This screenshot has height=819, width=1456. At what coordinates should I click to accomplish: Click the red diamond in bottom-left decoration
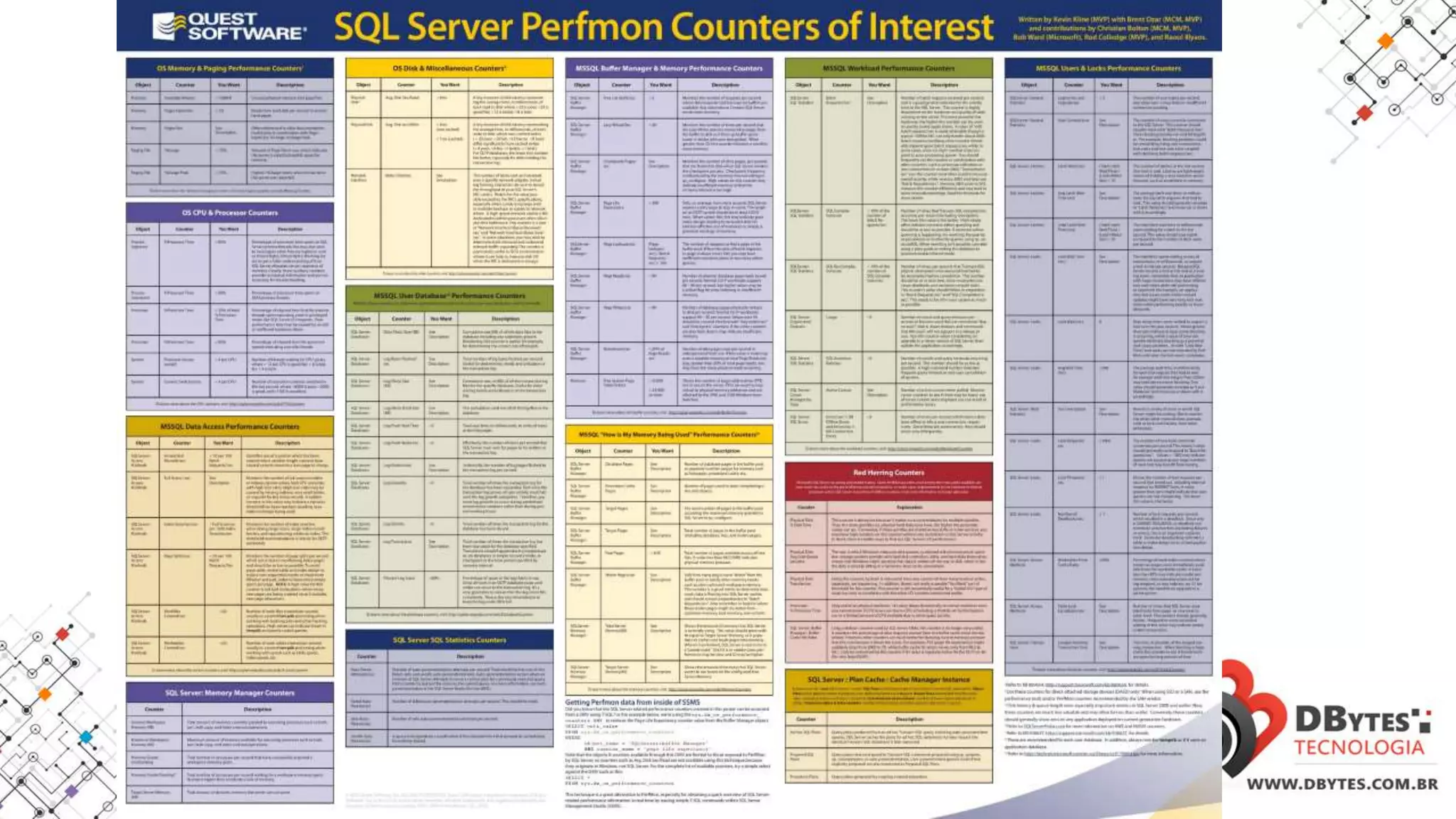point(63,634)
